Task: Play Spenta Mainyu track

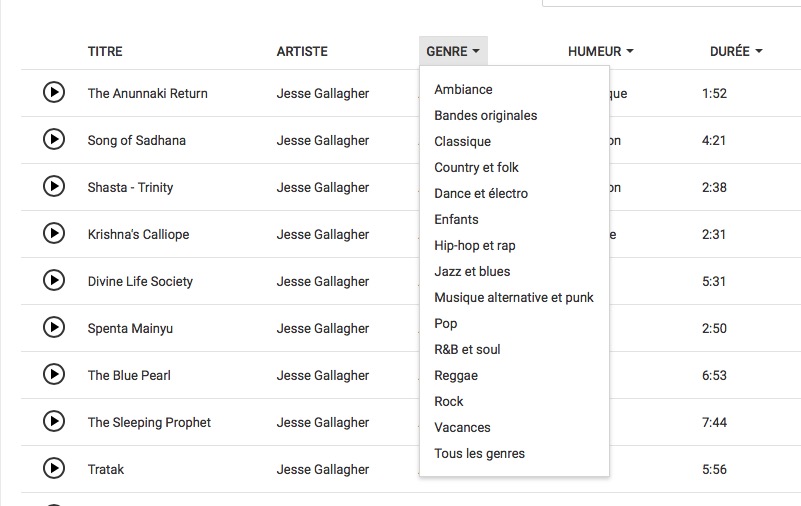Action: pos(54,327)
